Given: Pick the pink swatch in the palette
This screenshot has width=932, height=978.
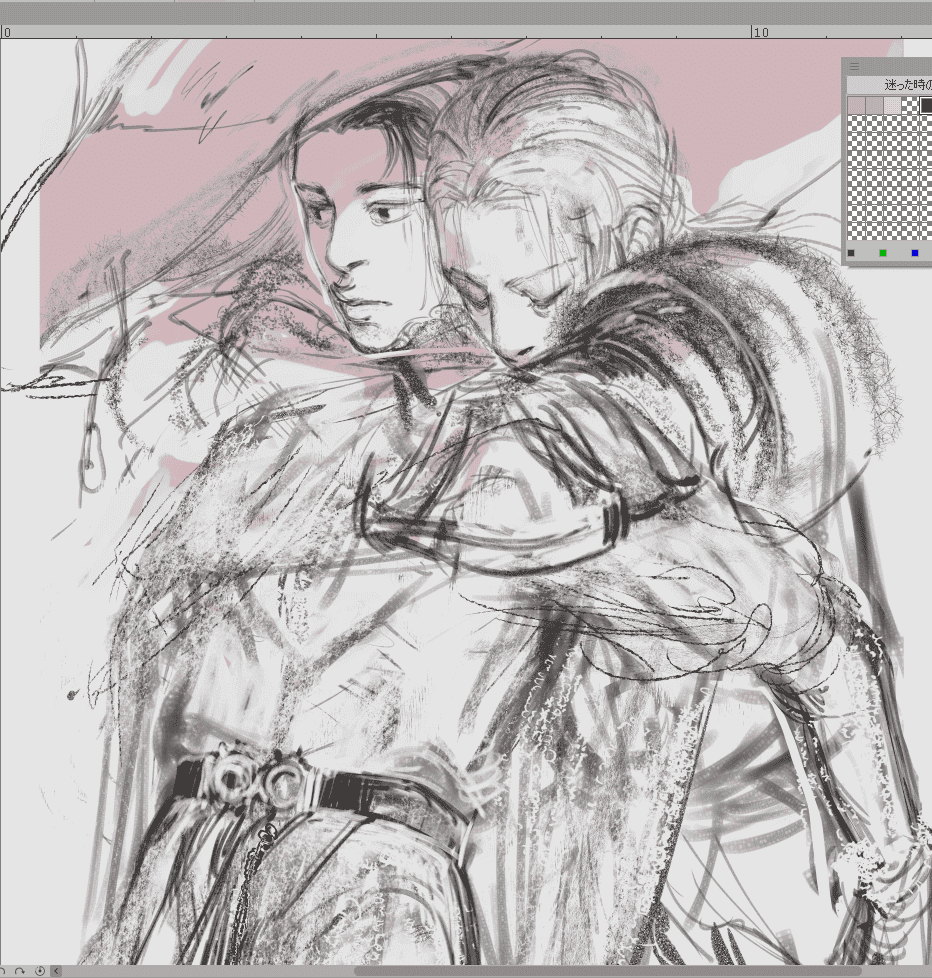Looking at the screenshot, I should [856, 105].
